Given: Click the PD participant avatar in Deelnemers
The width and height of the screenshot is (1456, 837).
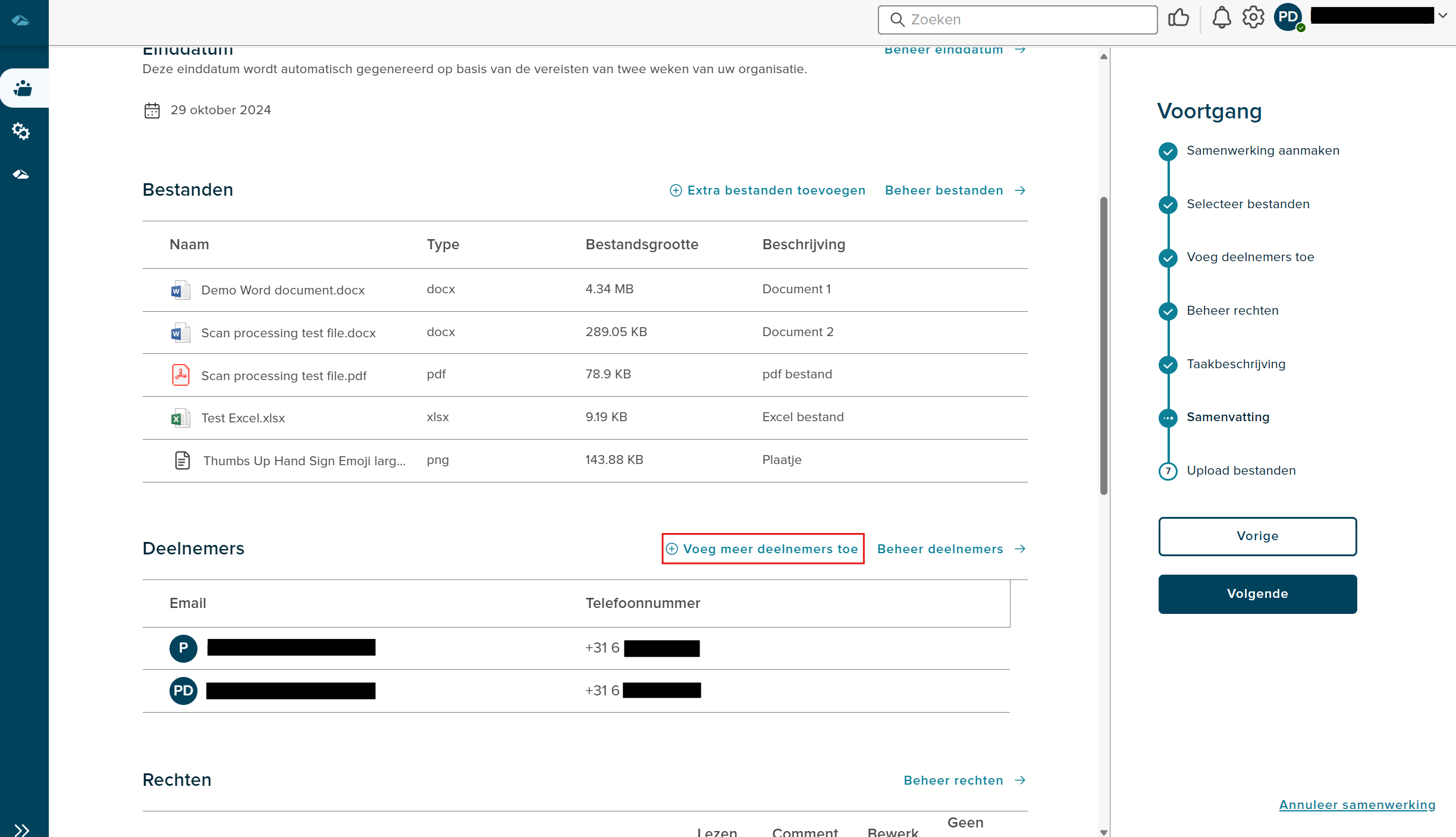Looking at the screenshot, I should 183,691.
